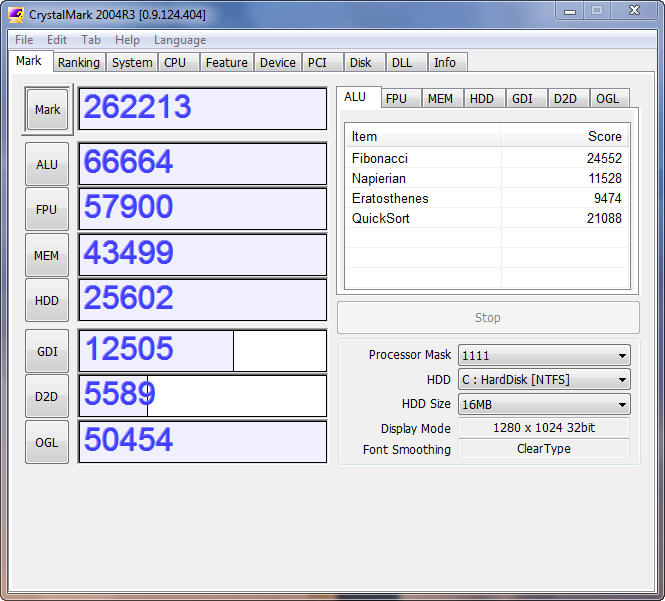The image size is (665, 601).
Task: Click the large Mark benchmark button
Action: click(x=47, y=109)
